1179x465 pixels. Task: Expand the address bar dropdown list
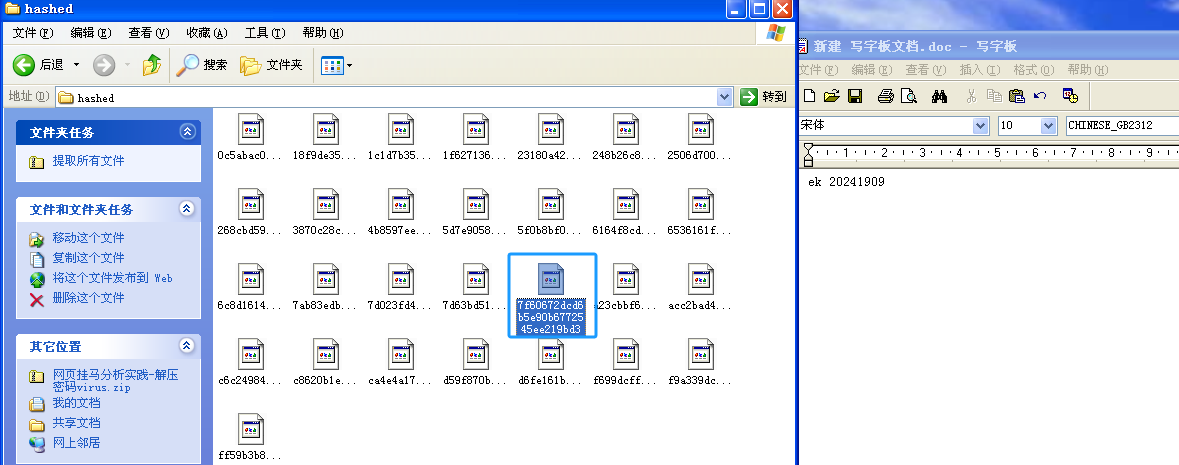(725, 97)
